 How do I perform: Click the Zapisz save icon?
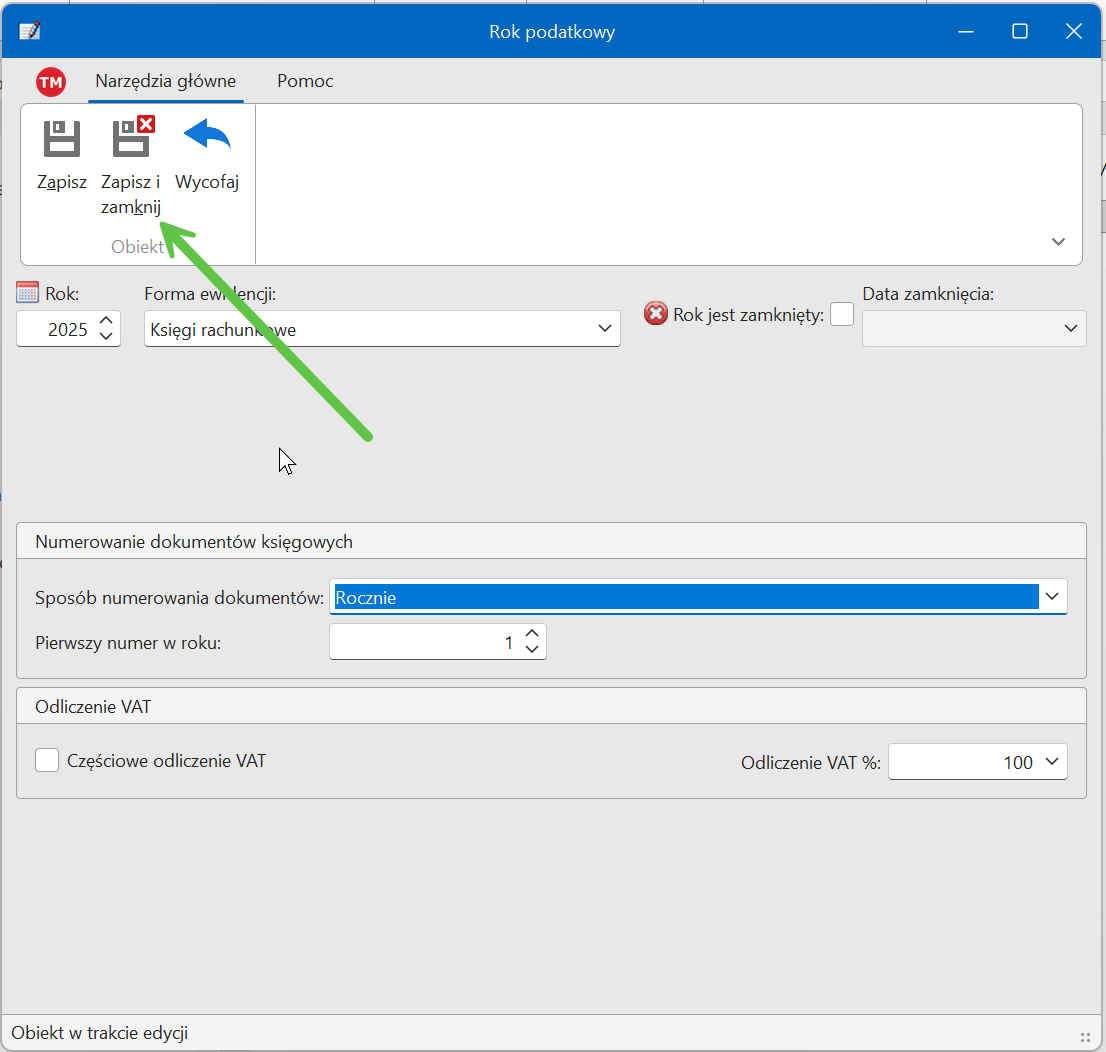pyautogui.click(x=61, y=139)
